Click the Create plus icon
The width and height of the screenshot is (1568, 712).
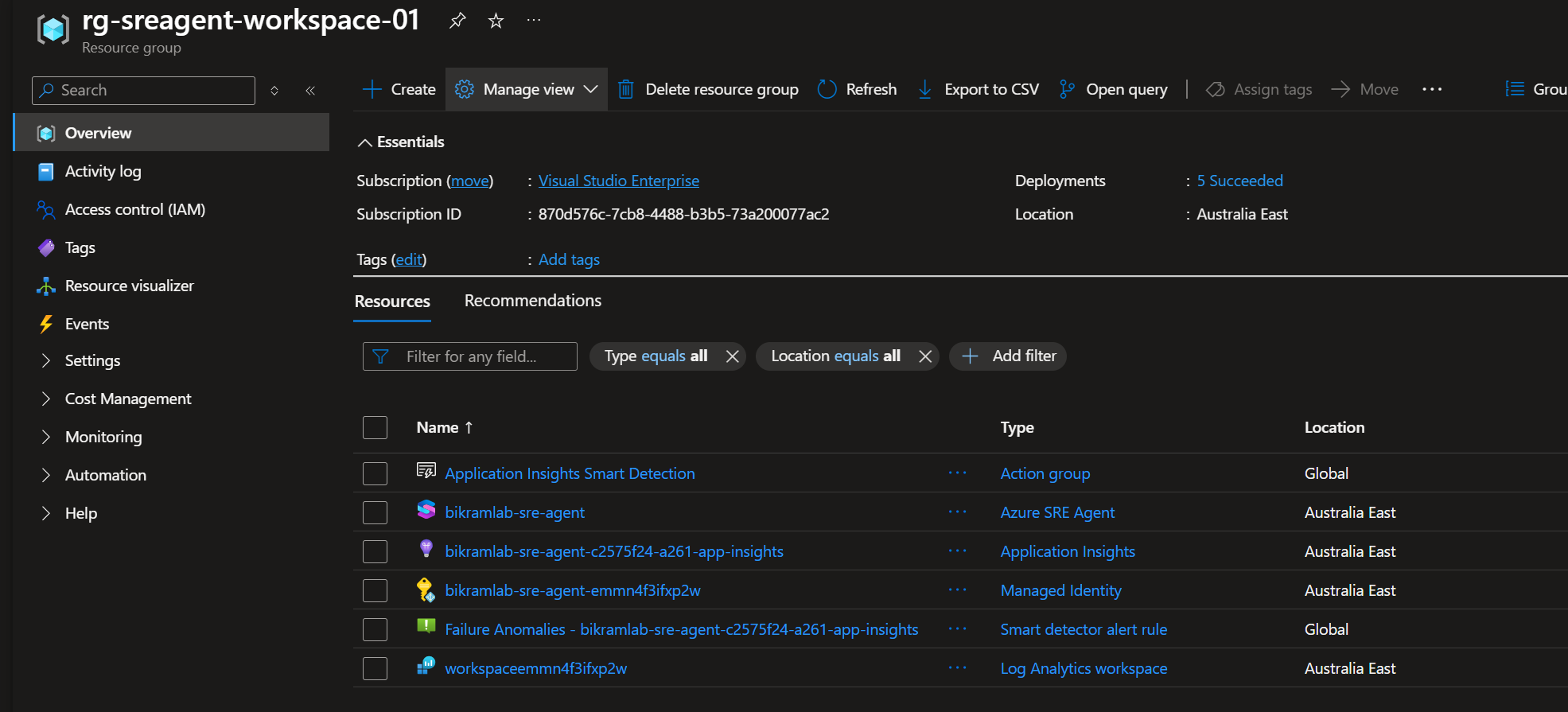tap(372, 89)
